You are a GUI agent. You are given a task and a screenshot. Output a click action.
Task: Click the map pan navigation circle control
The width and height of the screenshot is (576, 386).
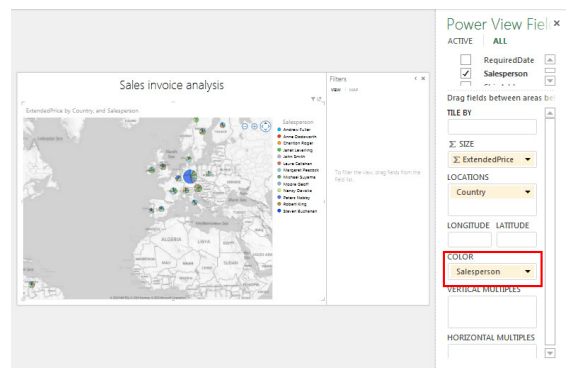pos(266,126)
